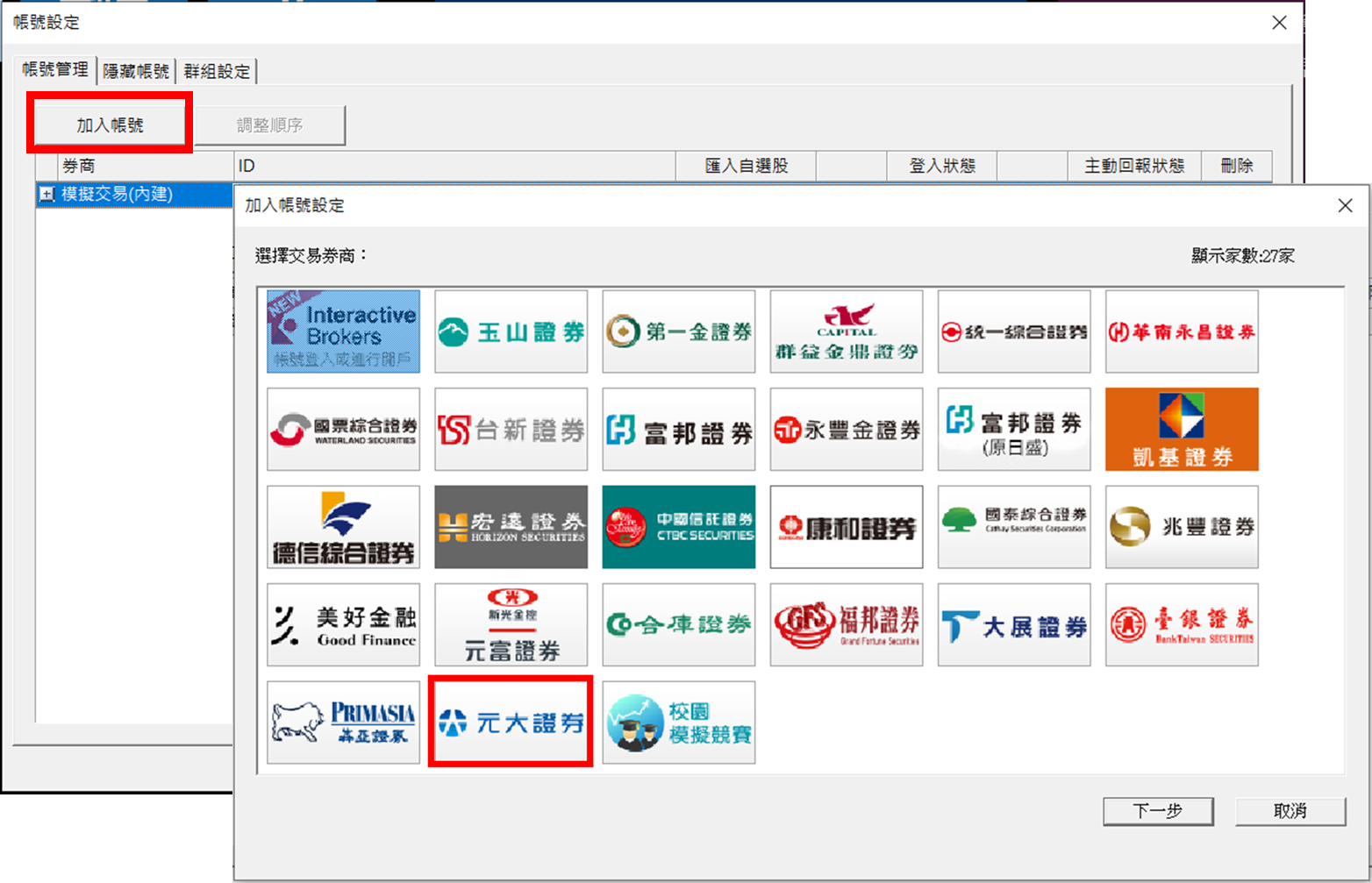1372x883 pixels.
Task: Close the 帳號設定 window
Action: pyautogui.click(x=1280, y=23)
